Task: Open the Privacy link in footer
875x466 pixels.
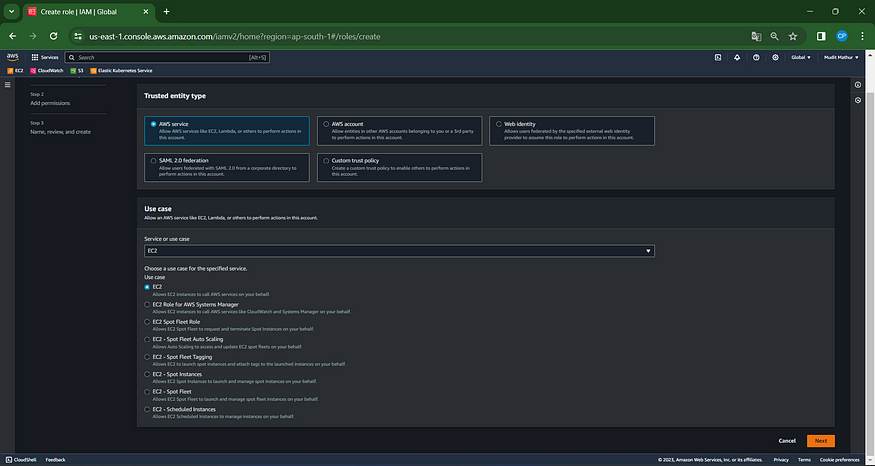Action: coord(781,460)
